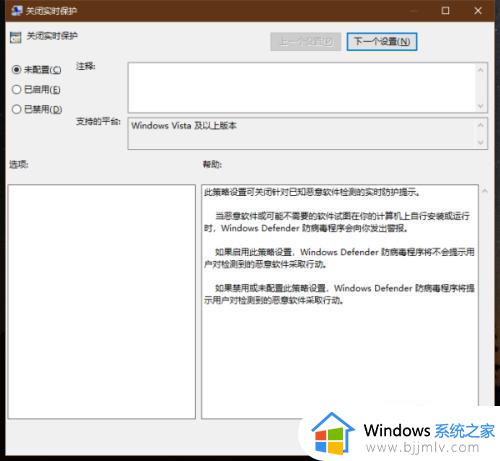The height and width of the screenshot is (461, 500).
Task: Click the title bar window icon
Action: (x=16, y=11)
